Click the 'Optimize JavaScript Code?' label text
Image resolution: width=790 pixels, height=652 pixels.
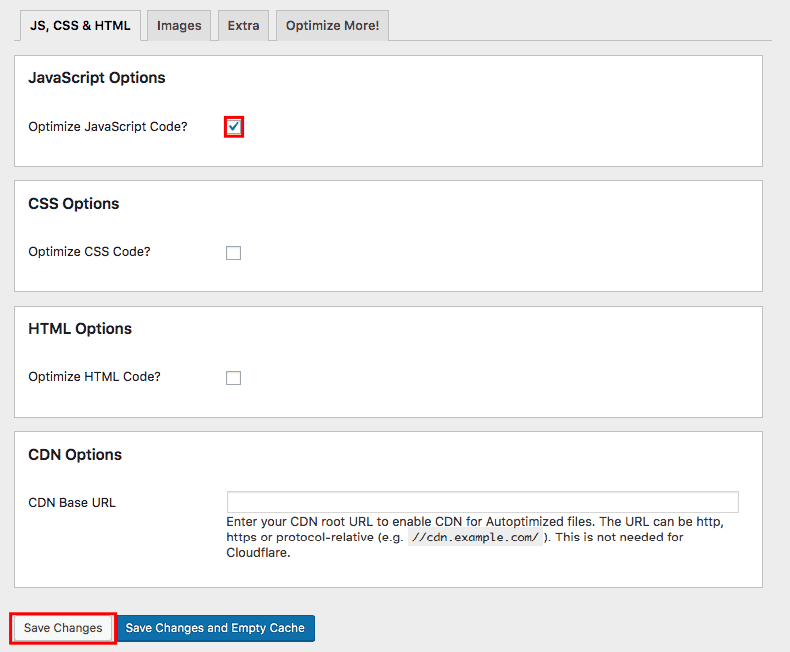[x=108, y=127]
